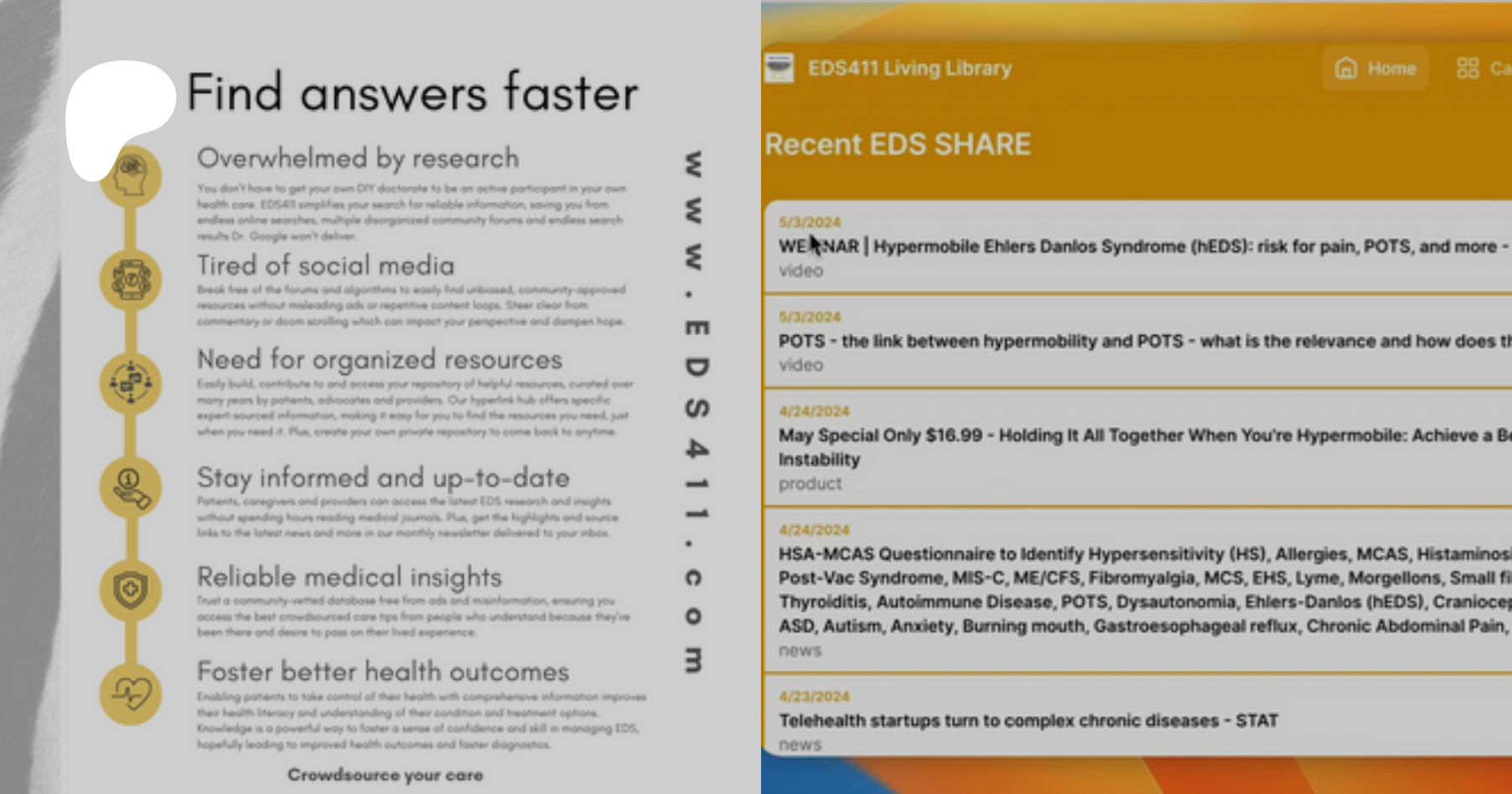The height and width of the screenshot is (794, 1512).
Task: Click the EDS411 Living Library logo icon
Action: point(779,68)
